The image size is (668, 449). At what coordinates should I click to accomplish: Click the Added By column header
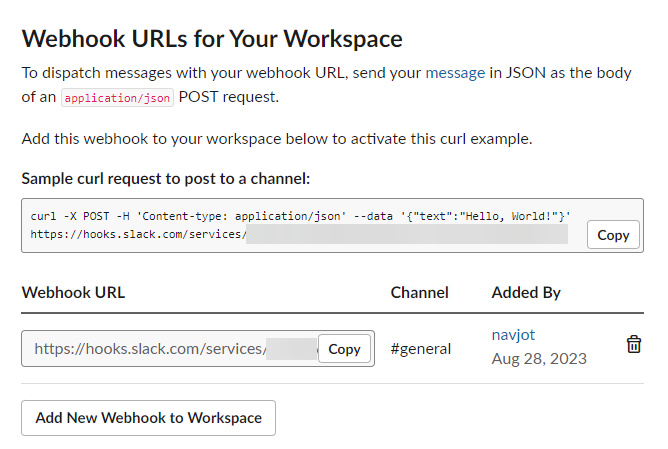click(526, 293)
